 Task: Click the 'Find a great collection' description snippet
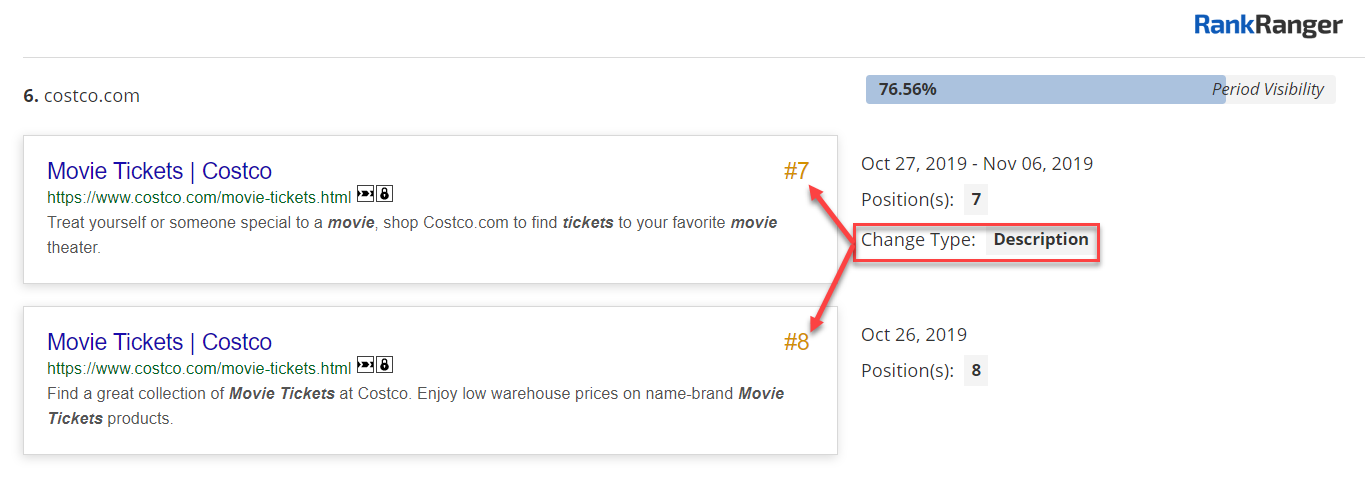pos(415,394)
